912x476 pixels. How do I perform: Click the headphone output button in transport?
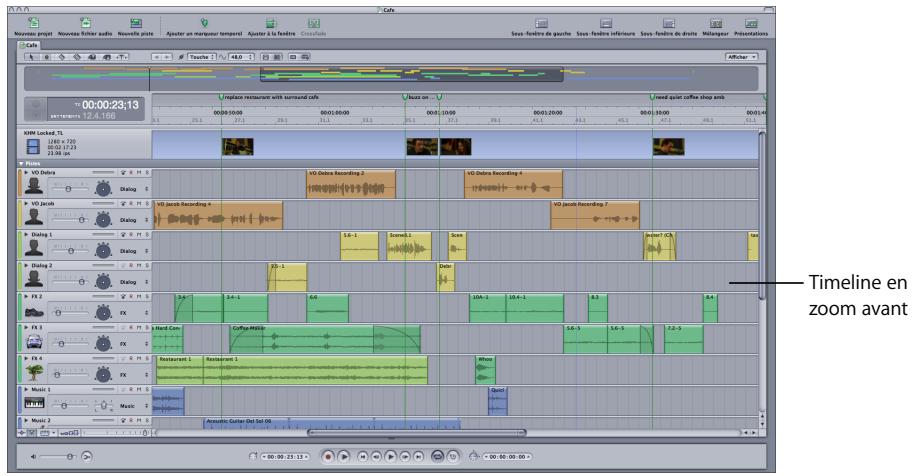click(x=86, y=457)
